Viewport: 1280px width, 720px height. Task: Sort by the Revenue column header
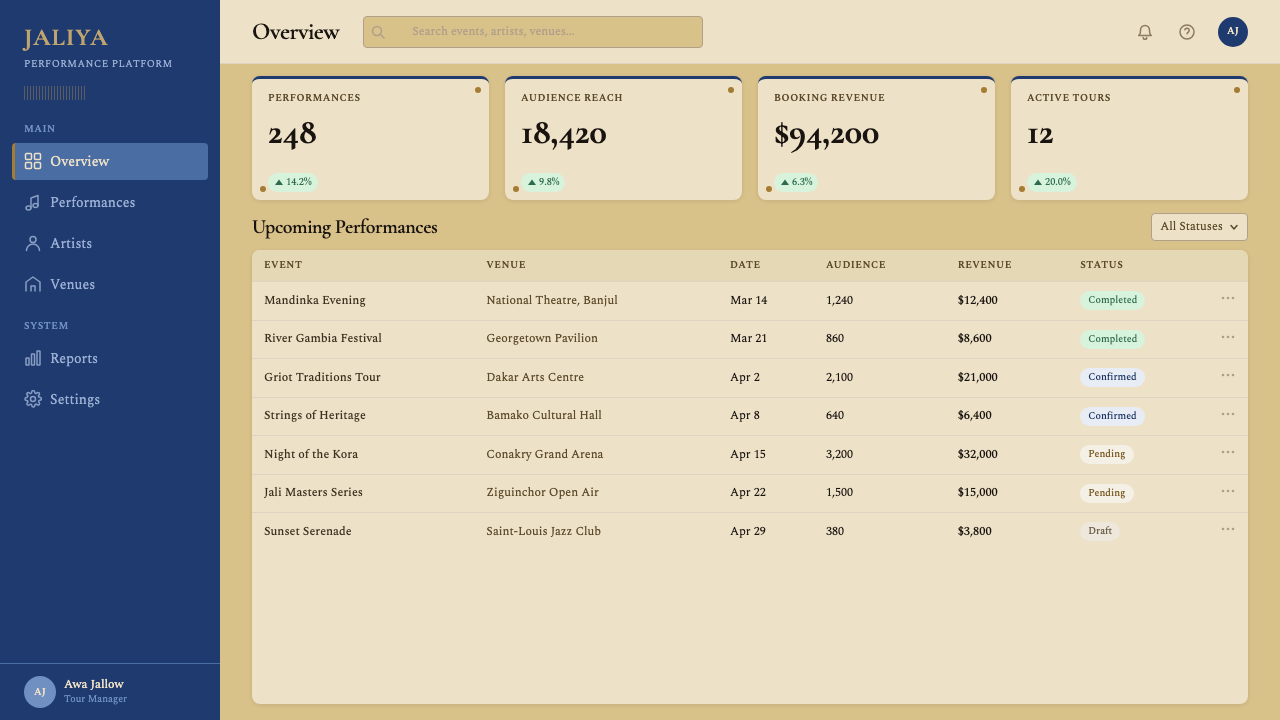pos(985,265)
